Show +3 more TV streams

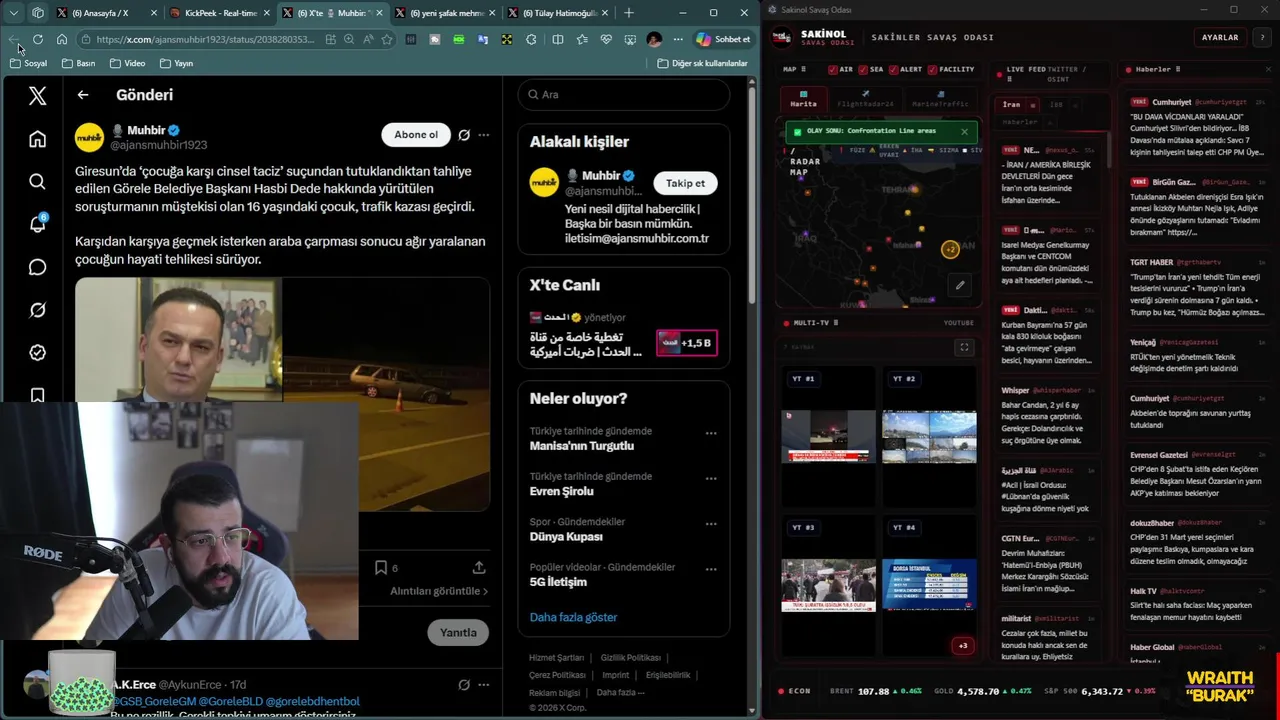[963, 645]
